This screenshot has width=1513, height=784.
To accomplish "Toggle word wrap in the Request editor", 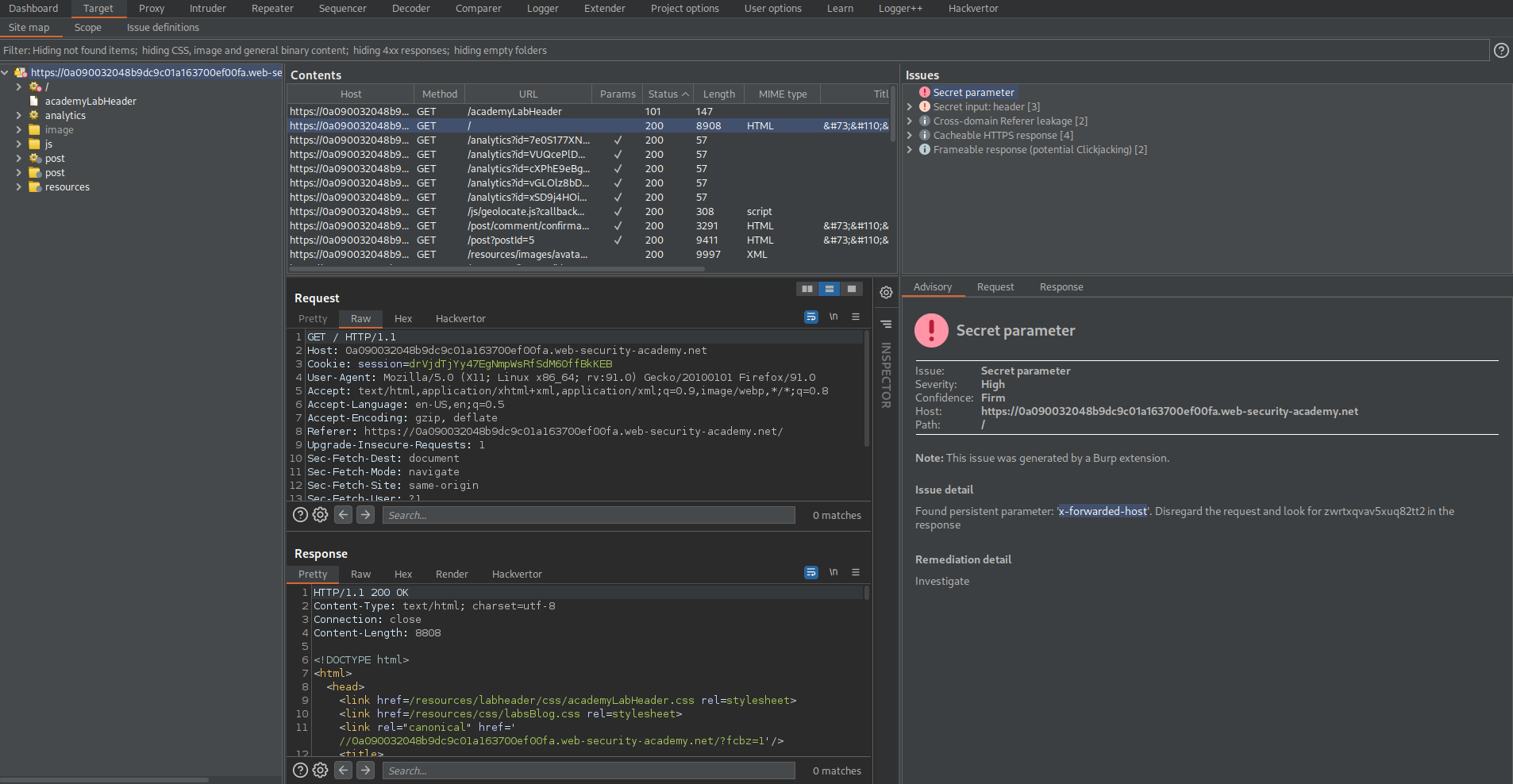I will coord(811,317).
